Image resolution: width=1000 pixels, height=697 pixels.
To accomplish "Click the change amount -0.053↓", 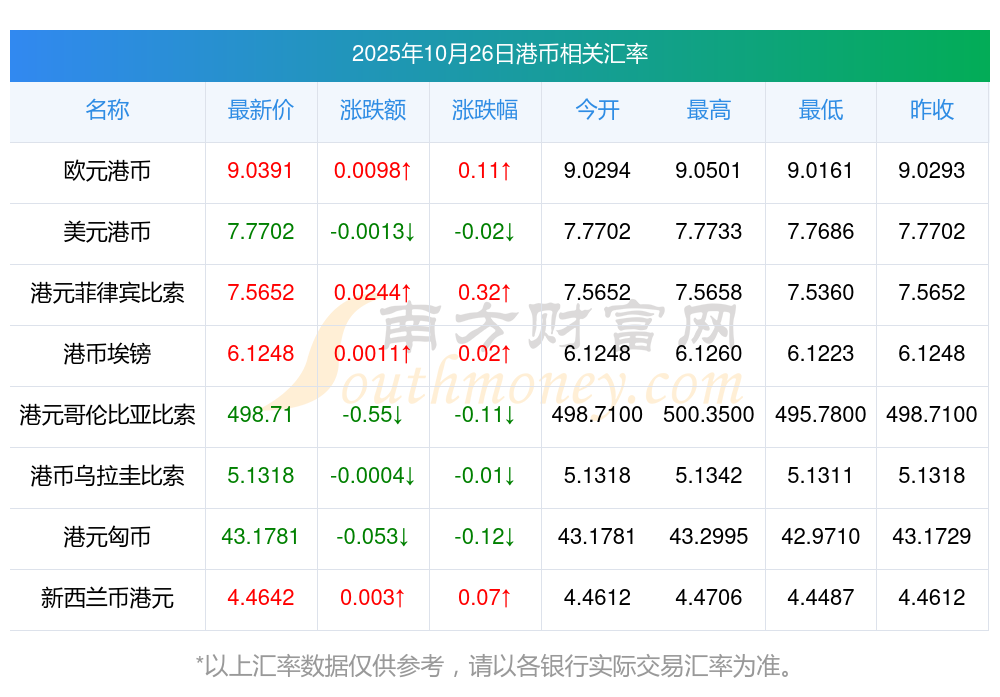I will pyautogui.click(x=373, y=536).
